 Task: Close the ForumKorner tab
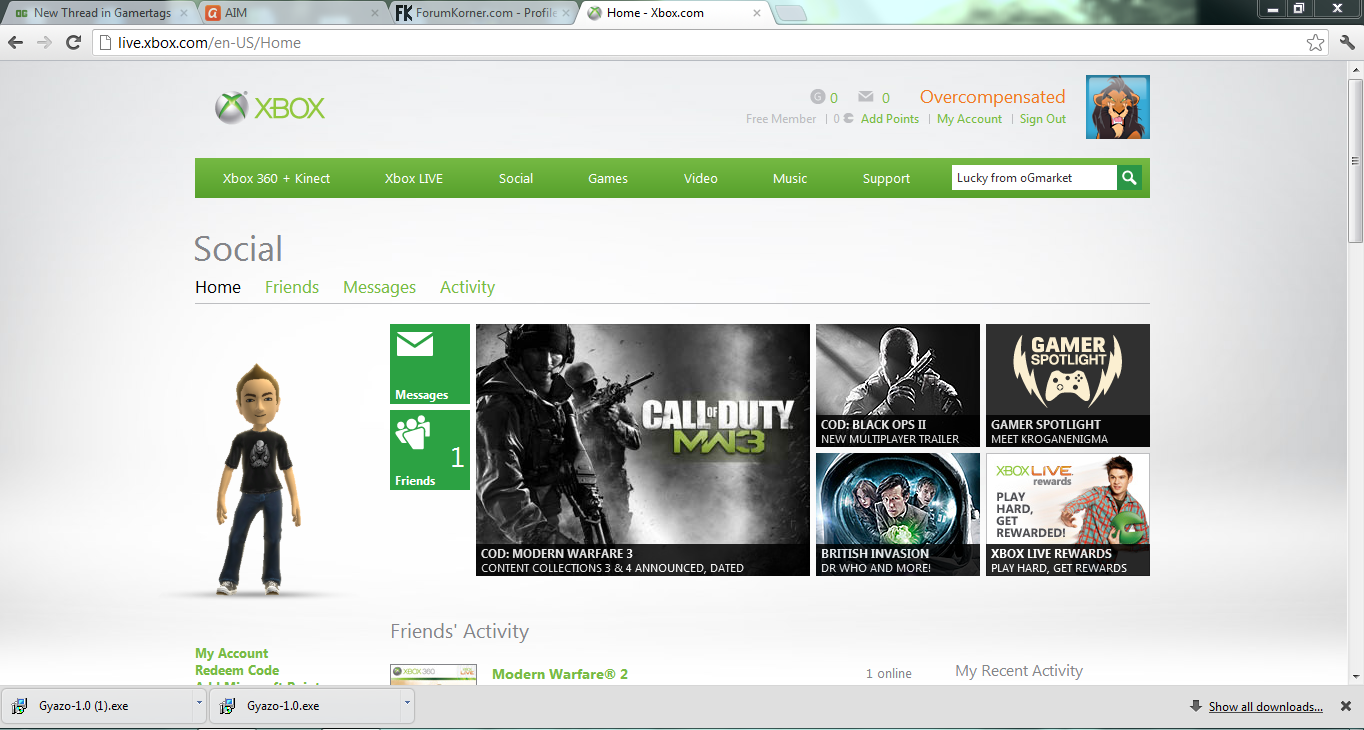tap(567, 13)
